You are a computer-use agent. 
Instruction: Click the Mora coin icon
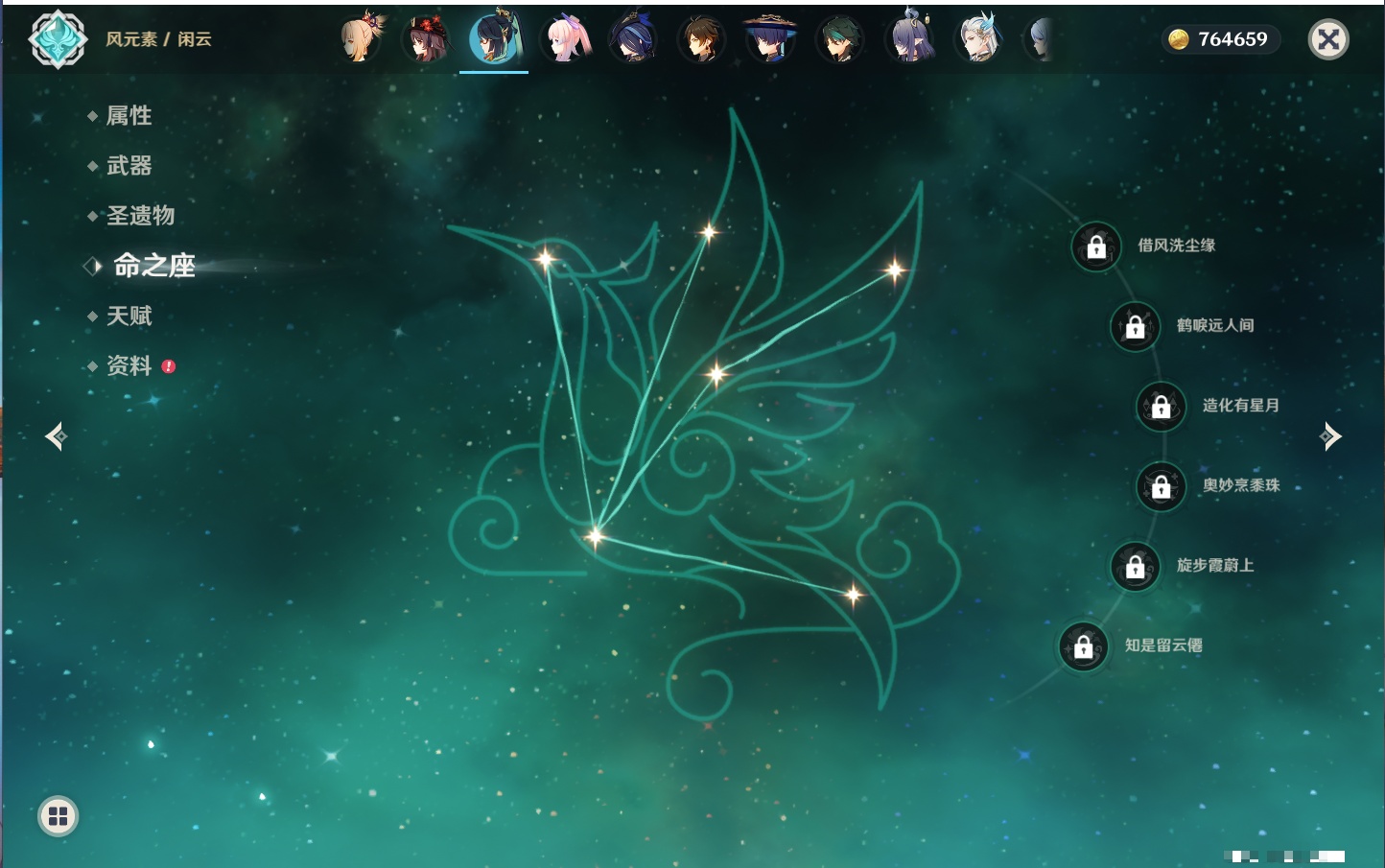pos(1179,39)
